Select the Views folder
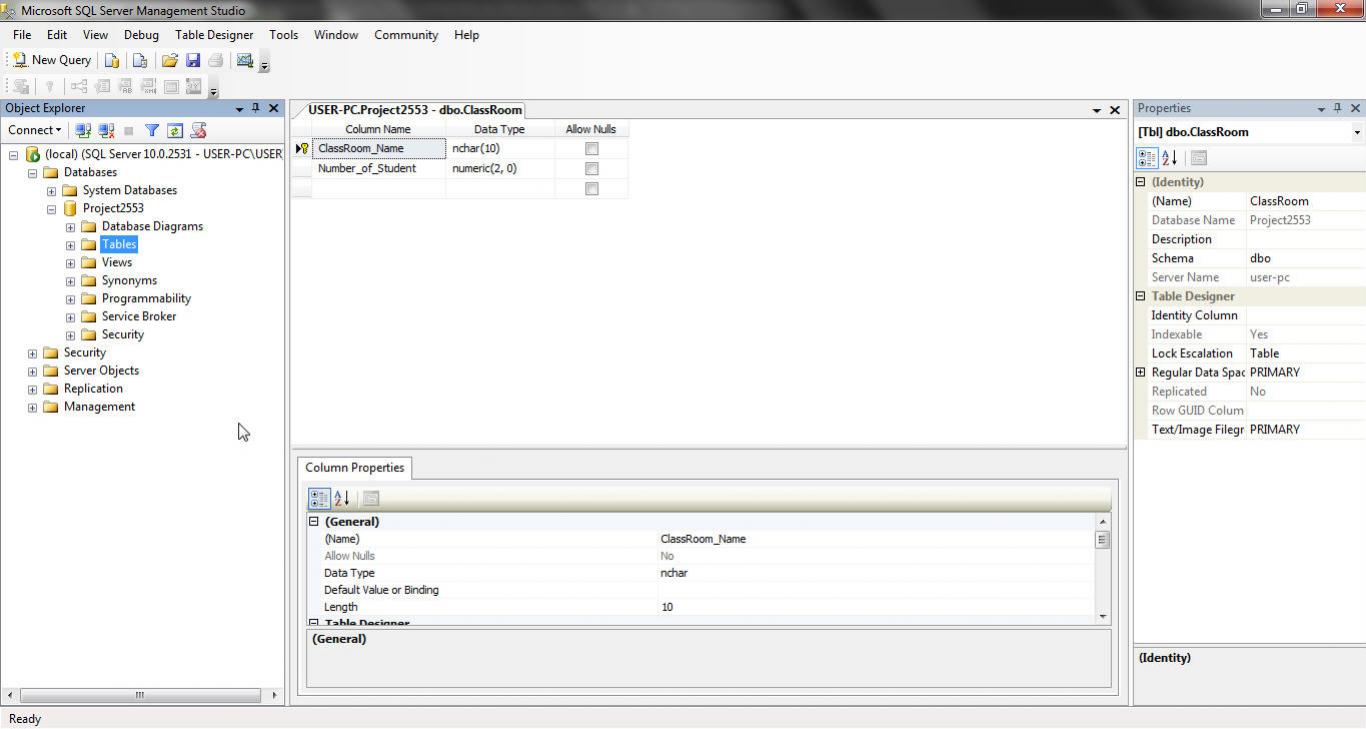Screen dimensions: 1366x729 [x=117, y=262]
